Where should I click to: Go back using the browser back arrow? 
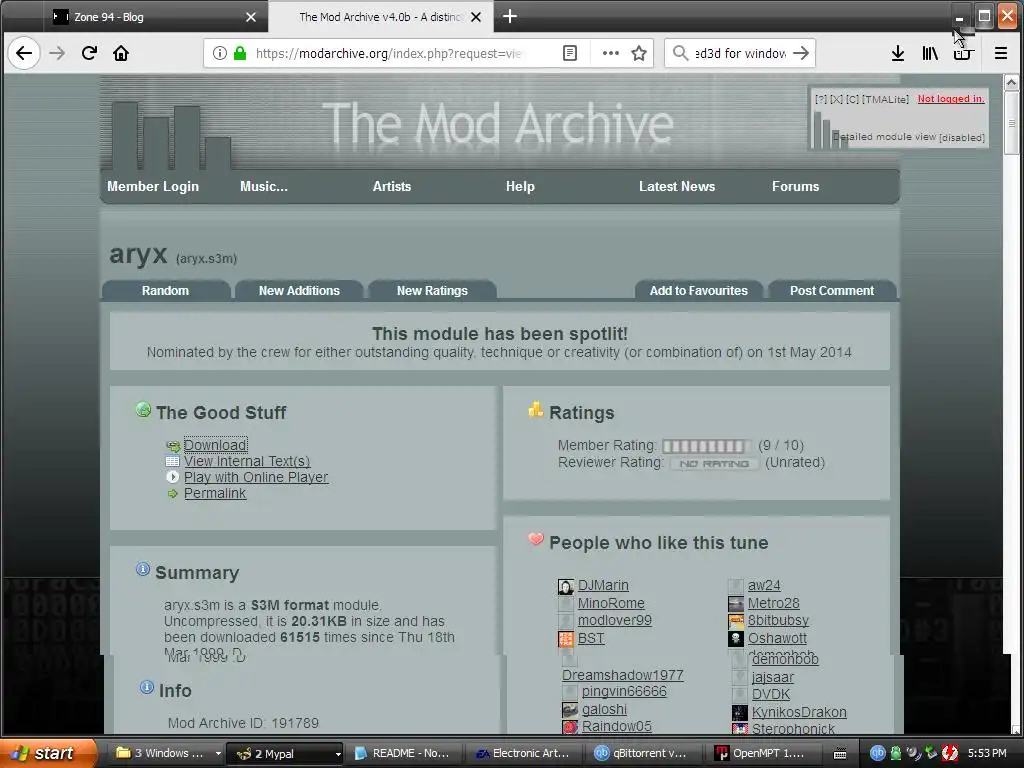coord(24,53)
